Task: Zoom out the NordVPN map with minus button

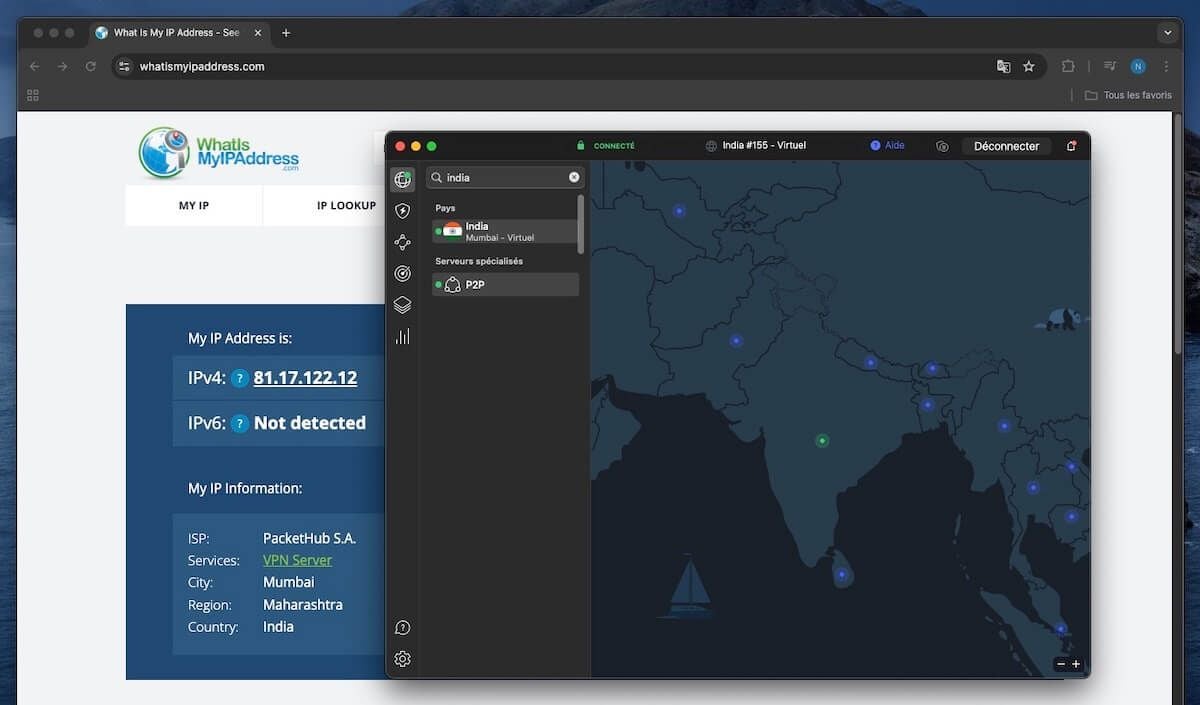Action: pyautogui.click(x=1061, y=664)
